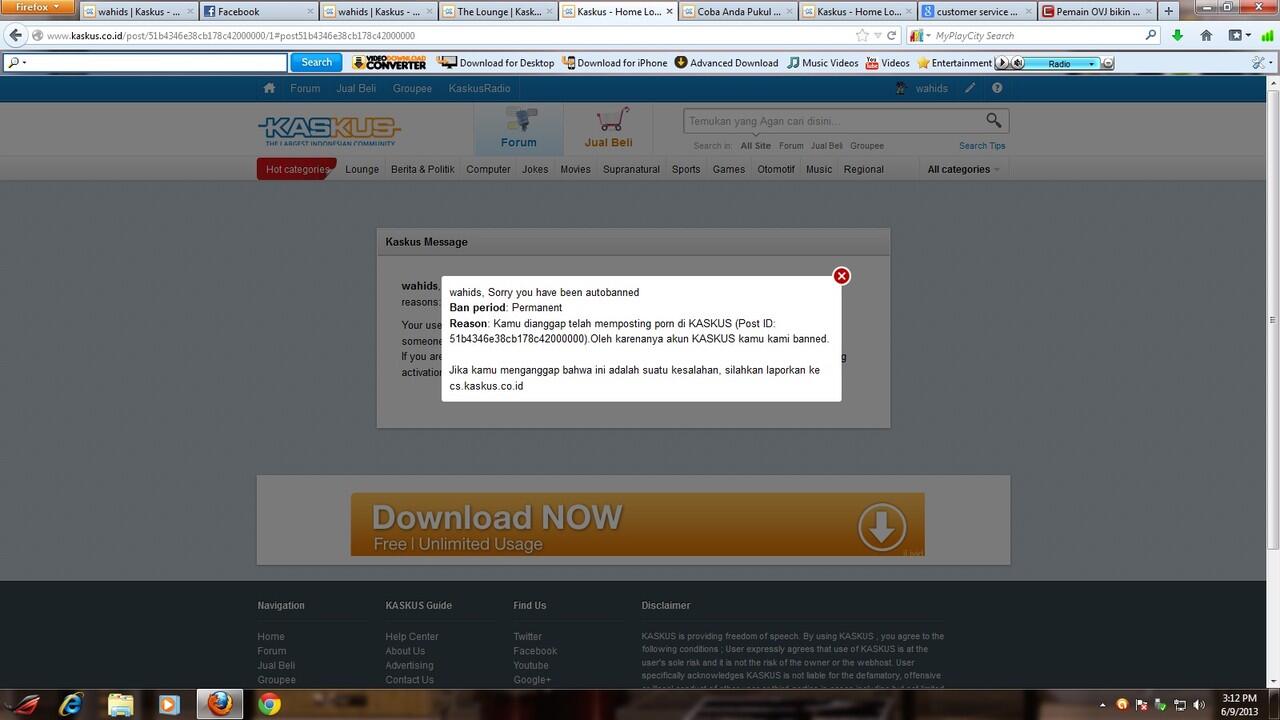Click the Kaskus home icon in top bar
The image size is (1280, 720).
pyautogui.click(x=269, y=88)
